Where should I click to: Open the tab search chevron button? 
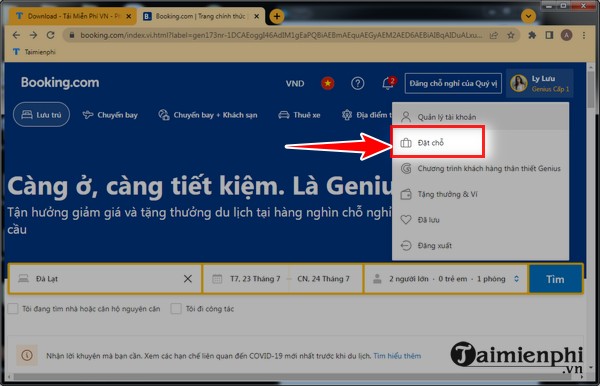coord(528,16)
